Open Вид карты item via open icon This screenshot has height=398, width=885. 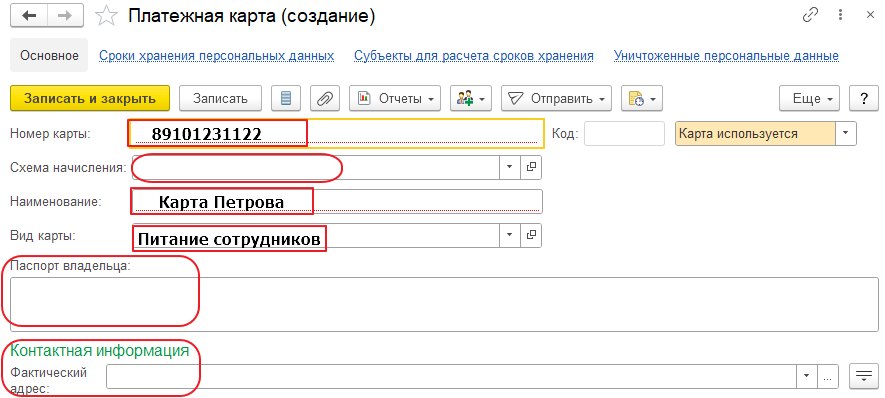pyautogui.click(x=531, y=235)
